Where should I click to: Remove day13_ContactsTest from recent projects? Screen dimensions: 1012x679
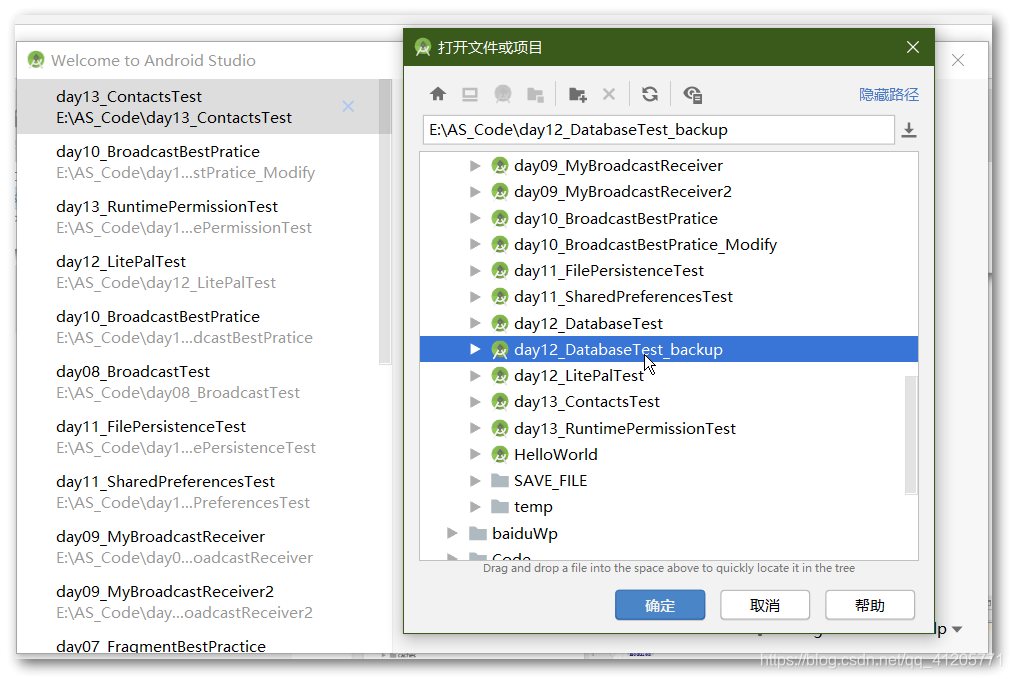(348, 106)
